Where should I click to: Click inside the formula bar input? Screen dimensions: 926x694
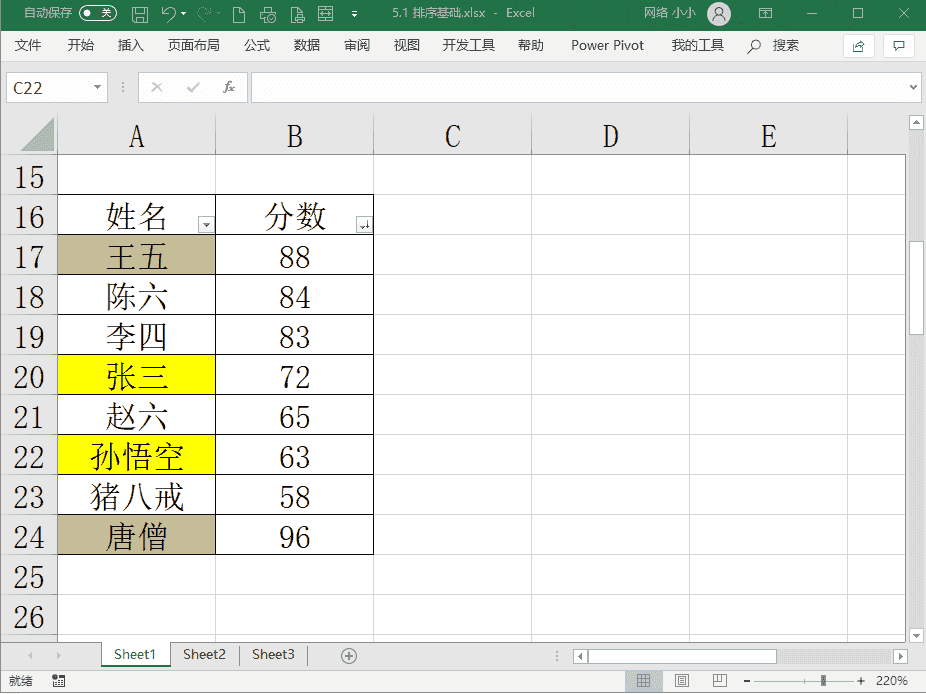coord(579,88)
